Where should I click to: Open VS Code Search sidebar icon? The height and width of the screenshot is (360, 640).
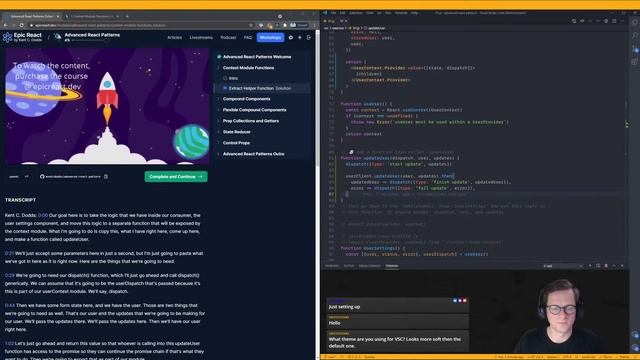635,36
